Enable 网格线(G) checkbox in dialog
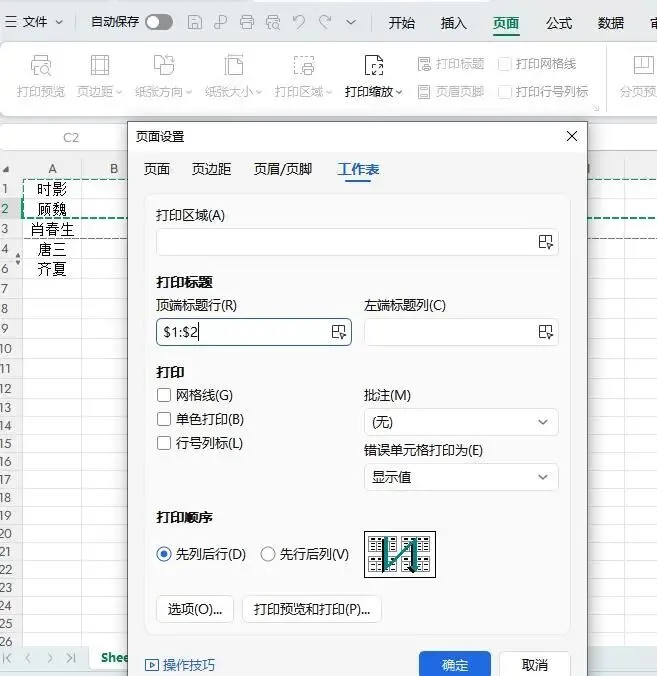The height and width of the screenshot is (676, 657). [164, 395]
